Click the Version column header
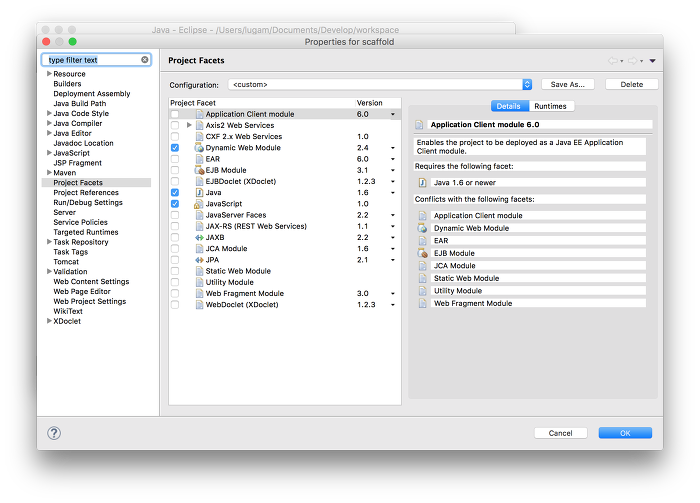Screen dimensions: 700x503 click(x=378, y=103)
